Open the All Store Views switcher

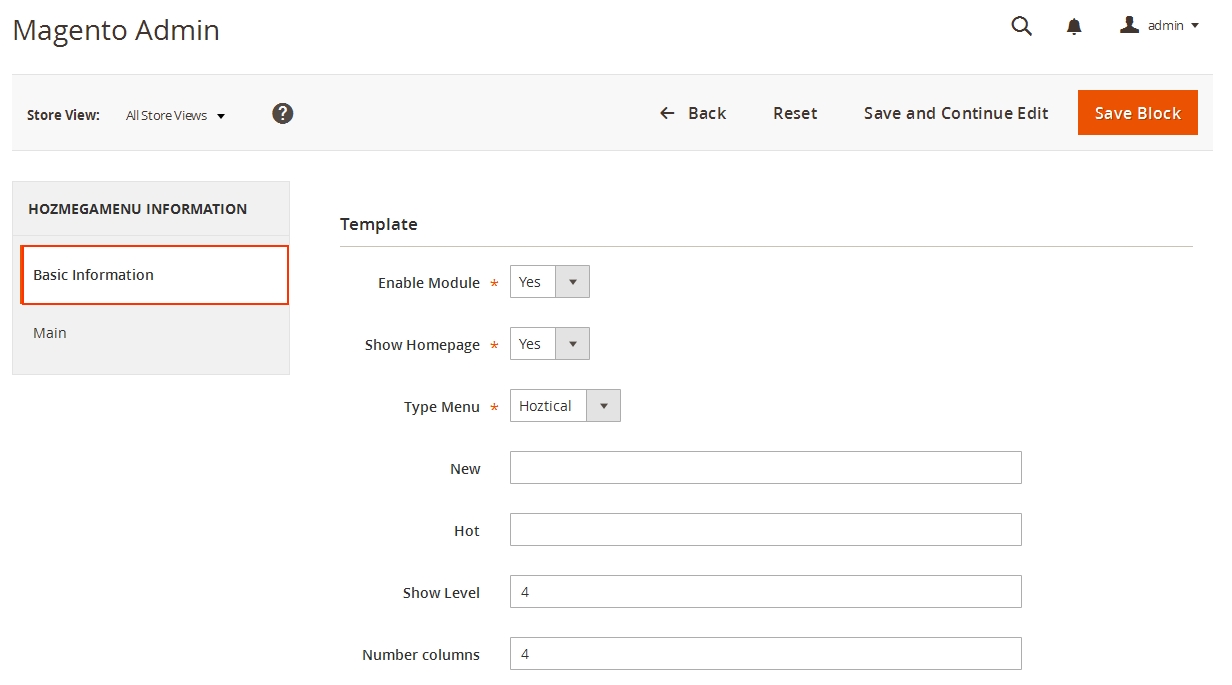click(x=175, y=116)
